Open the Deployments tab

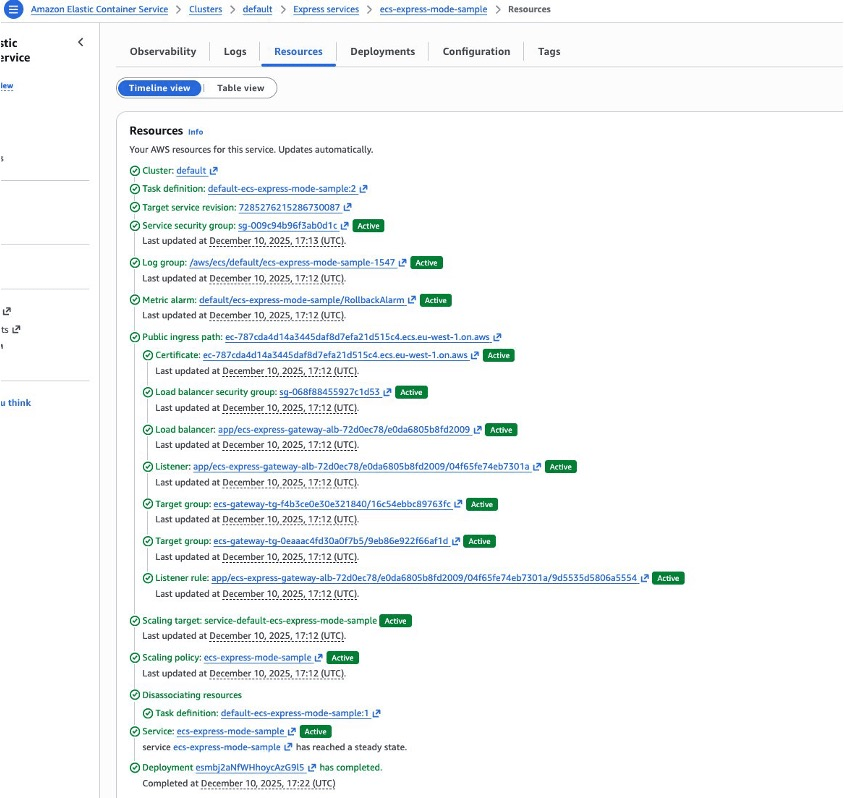382,52
